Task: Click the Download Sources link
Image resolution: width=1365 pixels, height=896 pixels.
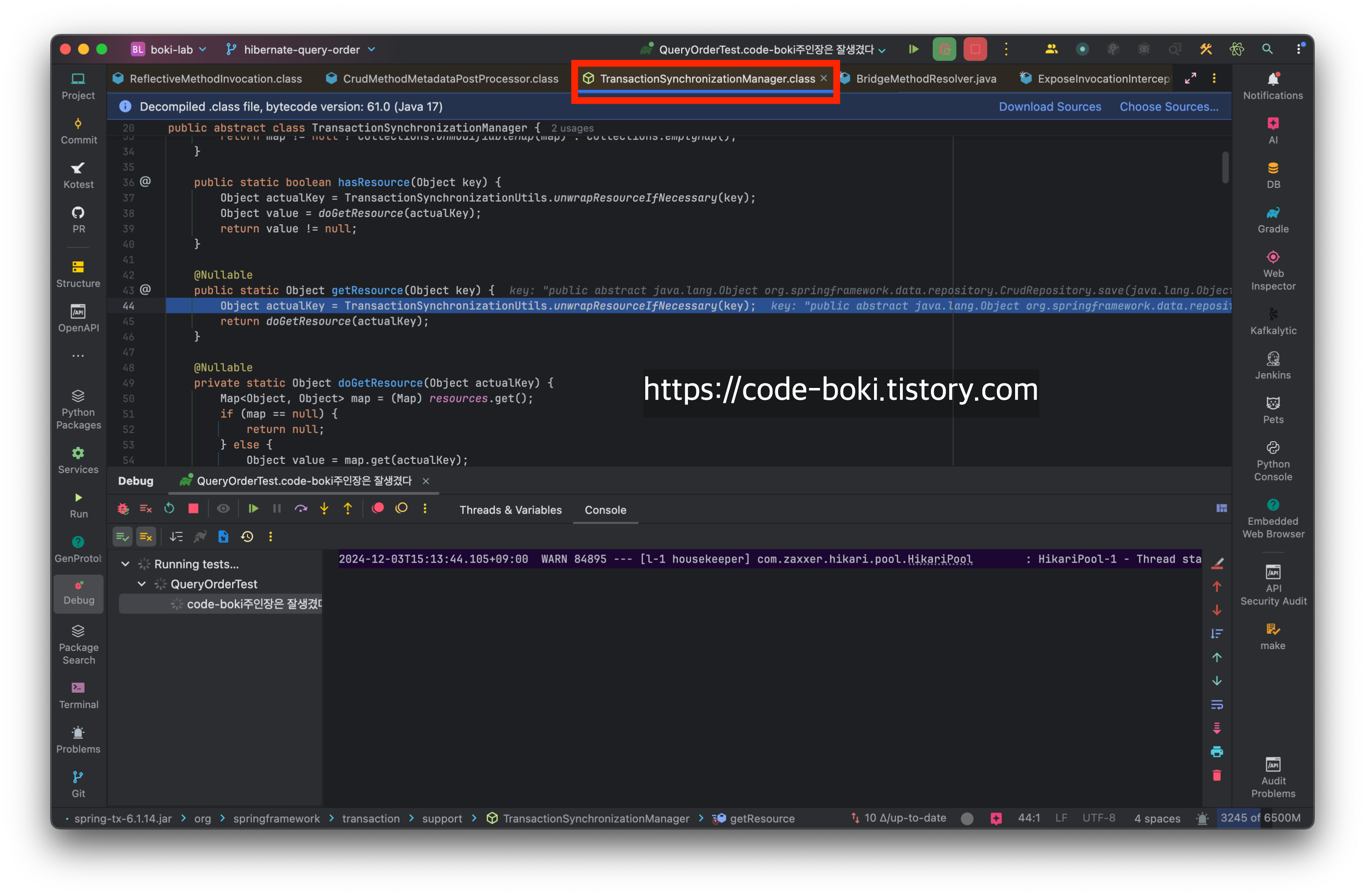Action: click(x=1050, y=107)
